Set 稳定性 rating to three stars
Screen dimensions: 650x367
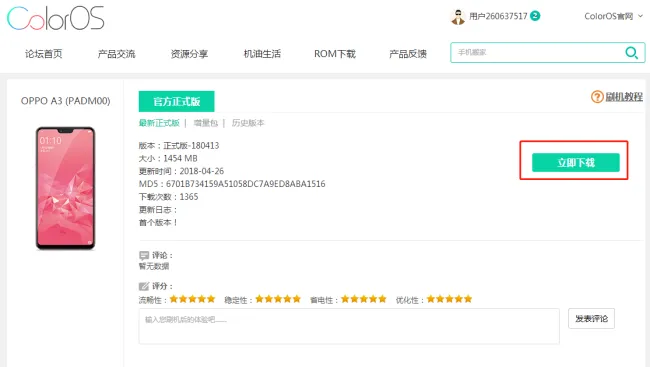(278, 299)
